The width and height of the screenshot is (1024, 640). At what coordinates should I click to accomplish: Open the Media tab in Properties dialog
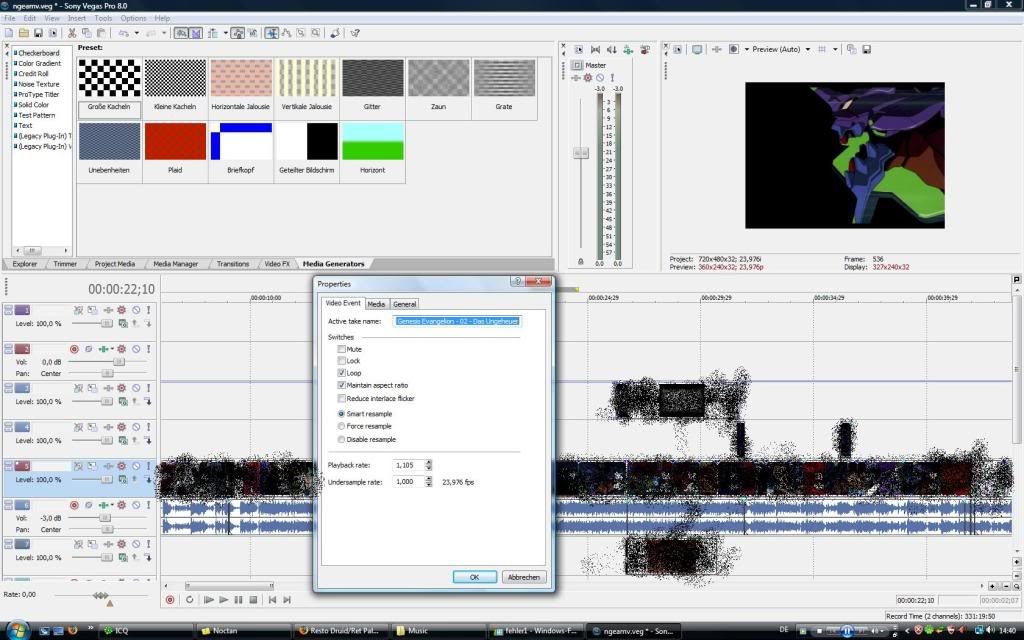pyautogui.click(x=376, y=304)
